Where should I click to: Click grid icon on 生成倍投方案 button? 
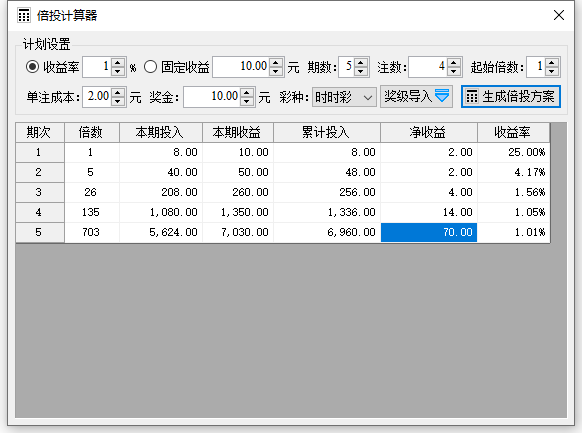click(x=472, y=97)
